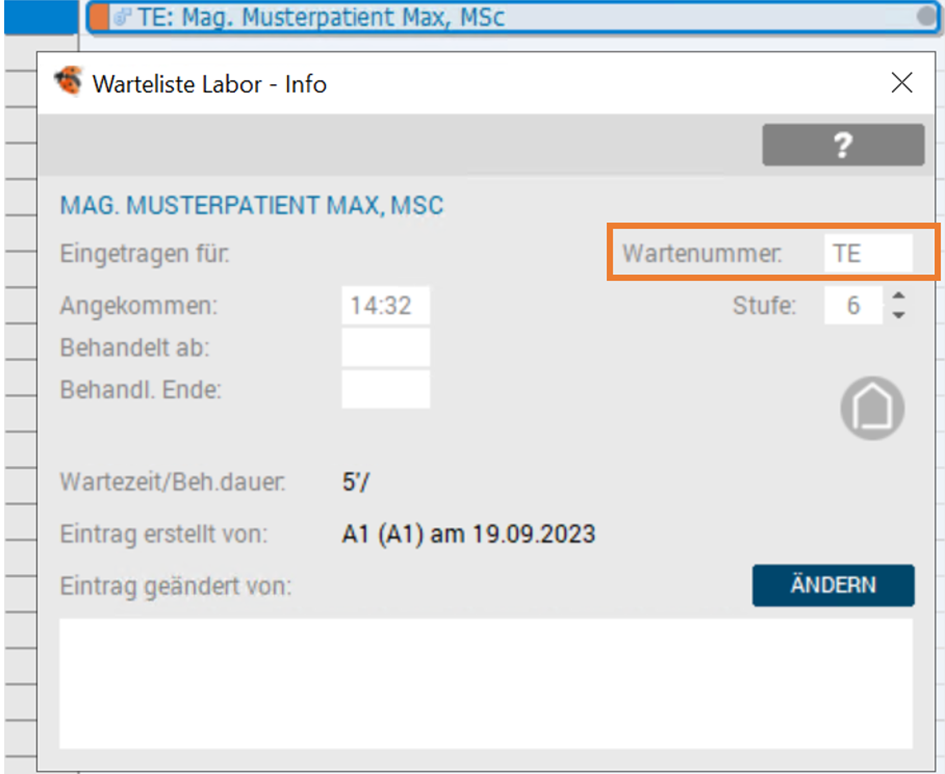Image resolution: width=945 pixels, height=774 pixels.
Task: Click the Eingetragen für label
Action: [145, 254]
